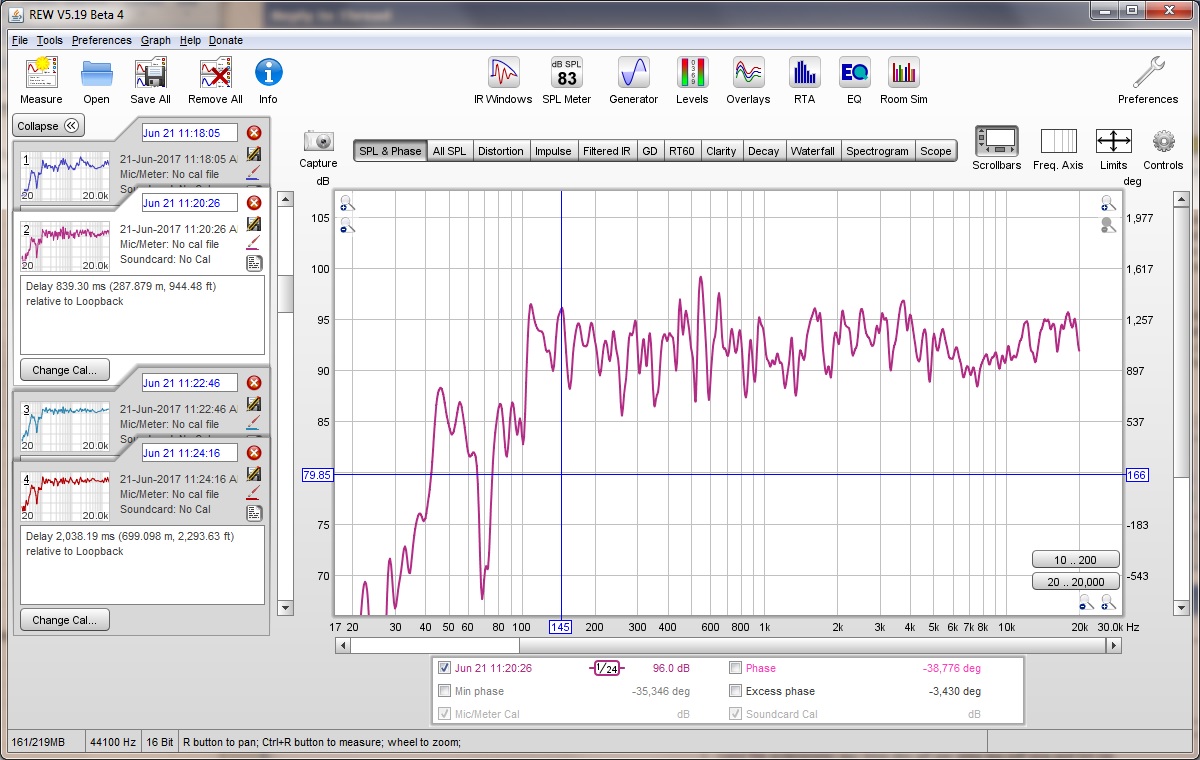Save all measurements with Save All icon
Image resolution: width=1200 pixels, height=760 pixels.
tap(150, 74)
